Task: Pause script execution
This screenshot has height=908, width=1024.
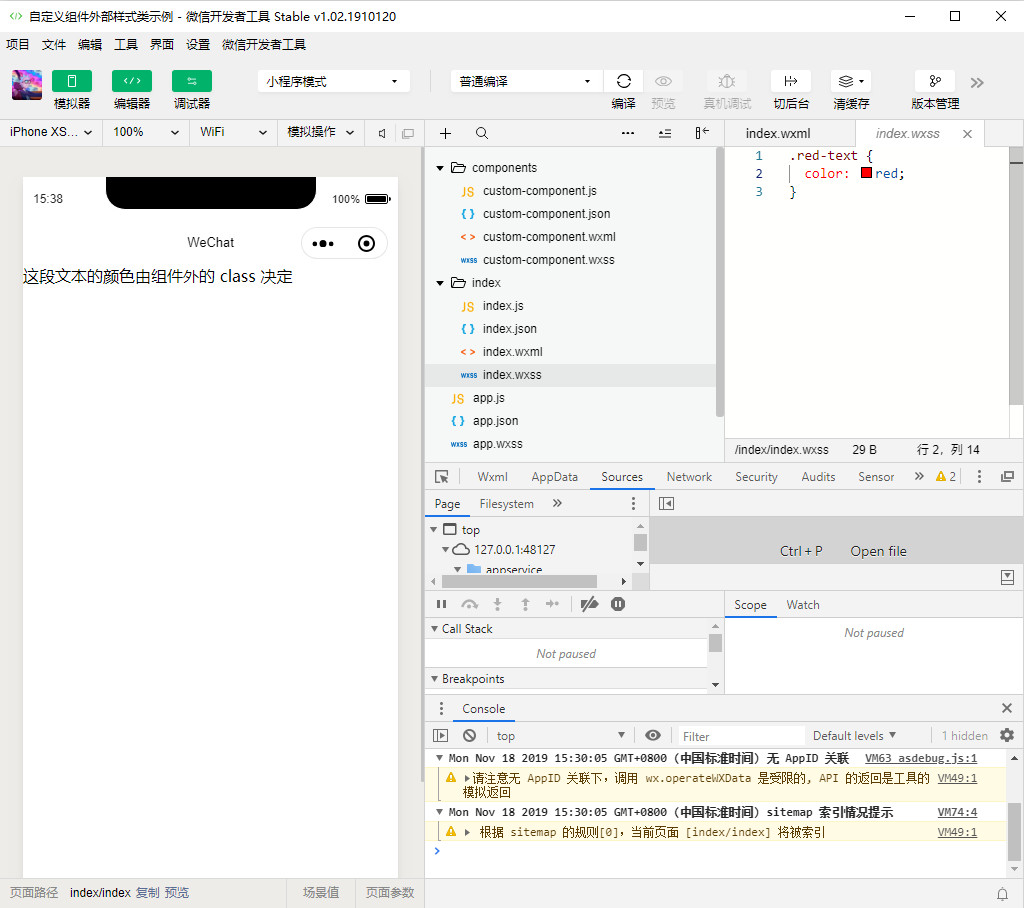Action: (441, 604)
